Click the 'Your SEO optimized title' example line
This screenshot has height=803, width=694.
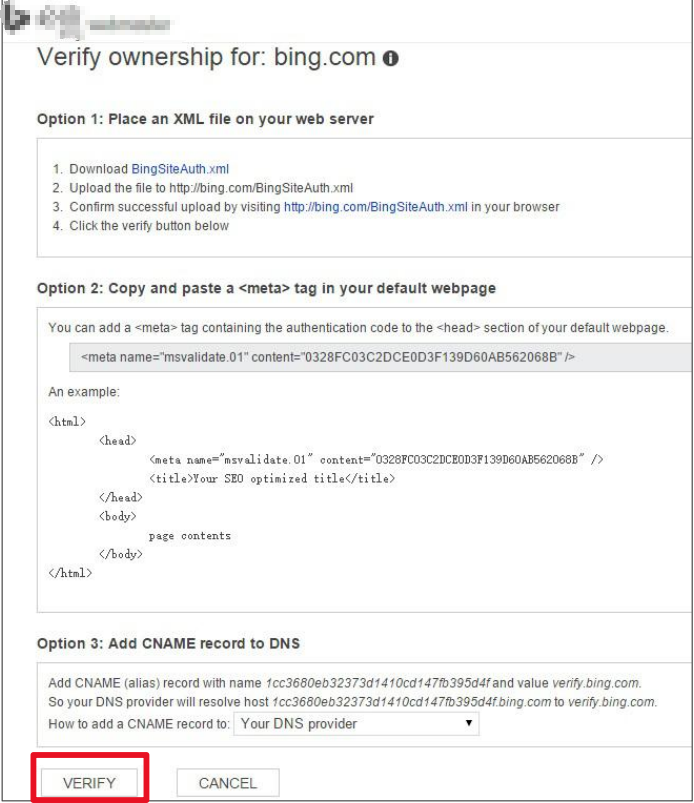(x=272, y=479)
